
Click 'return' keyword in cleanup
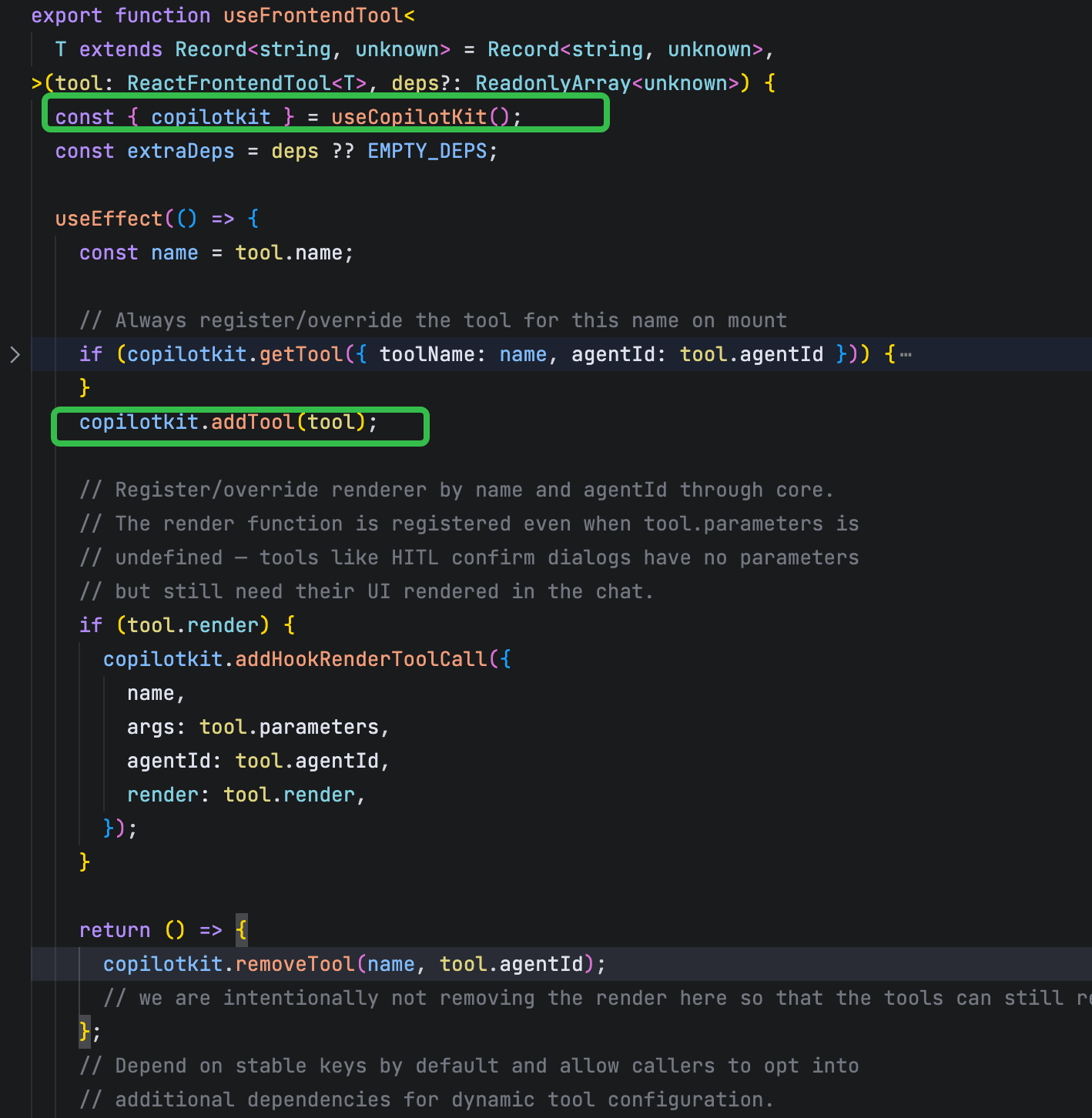[115, 930]
